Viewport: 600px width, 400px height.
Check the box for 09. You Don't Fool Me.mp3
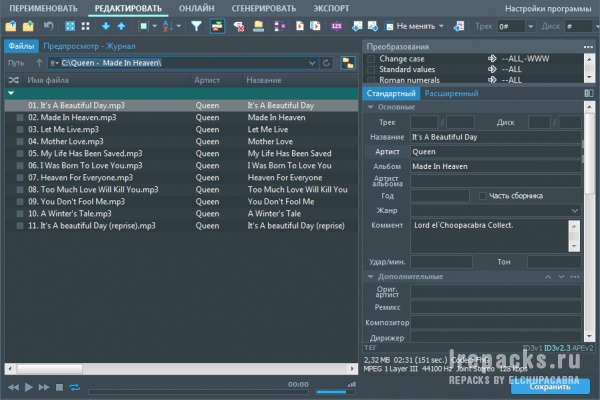(20, 202)
